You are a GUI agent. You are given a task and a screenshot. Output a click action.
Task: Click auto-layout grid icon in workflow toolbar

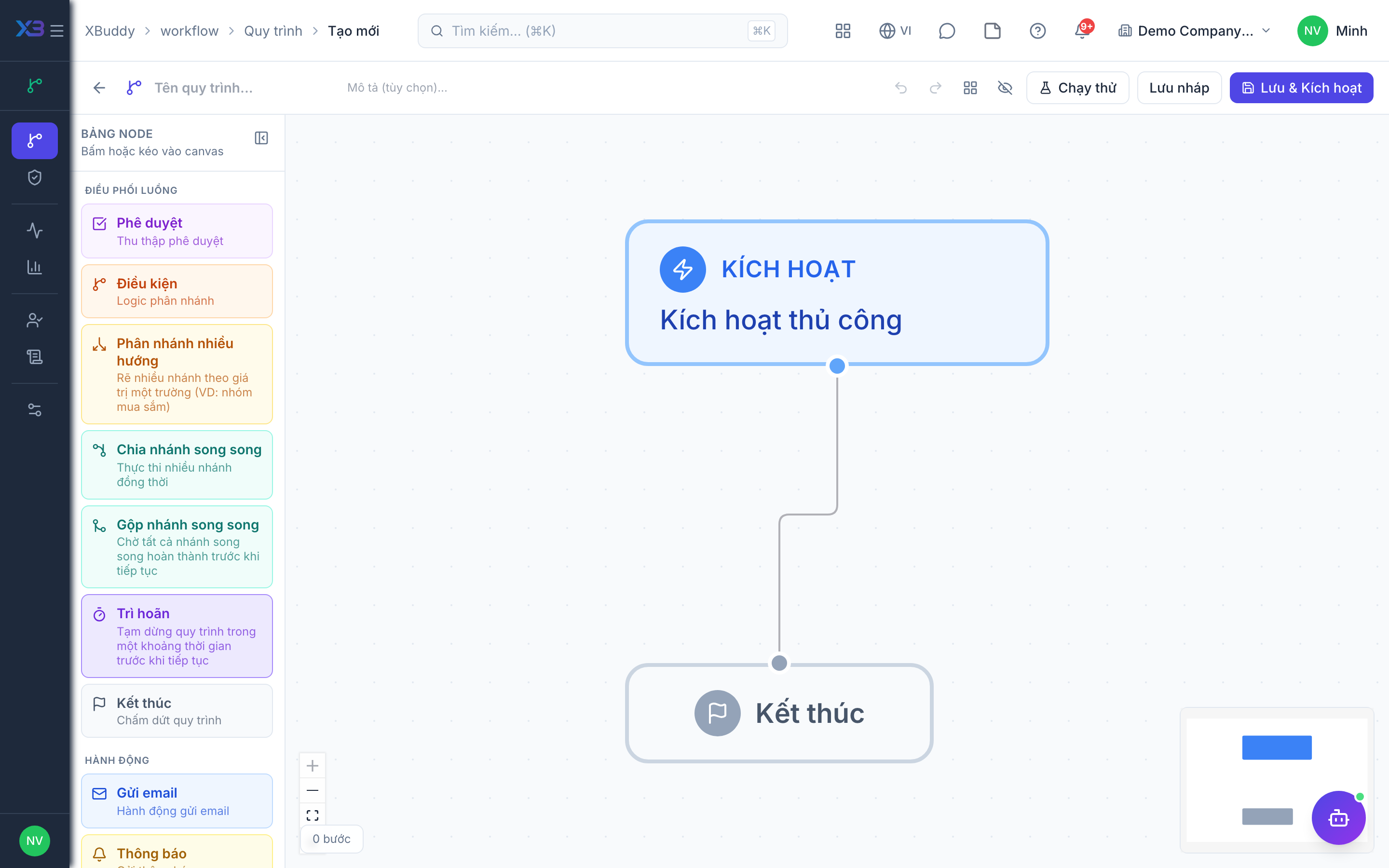(x=970, y=88)
